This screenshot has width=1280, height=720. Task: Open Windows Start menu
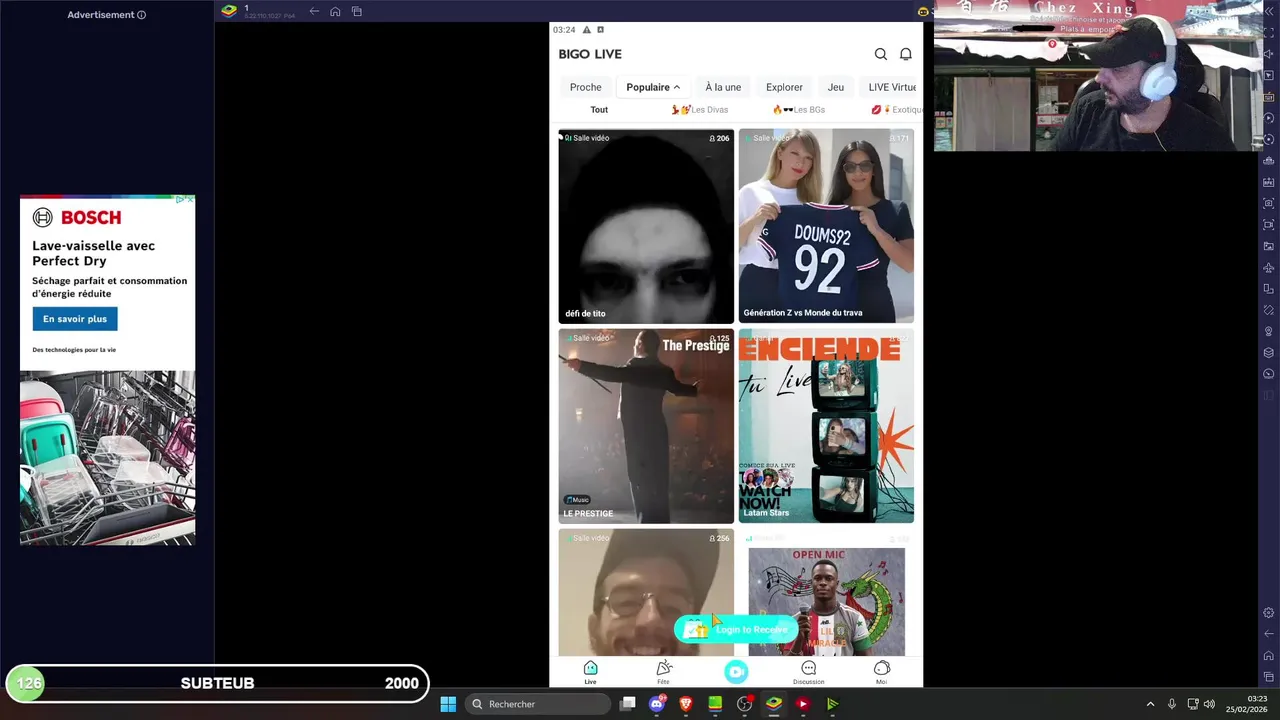[x=448, y=704]
